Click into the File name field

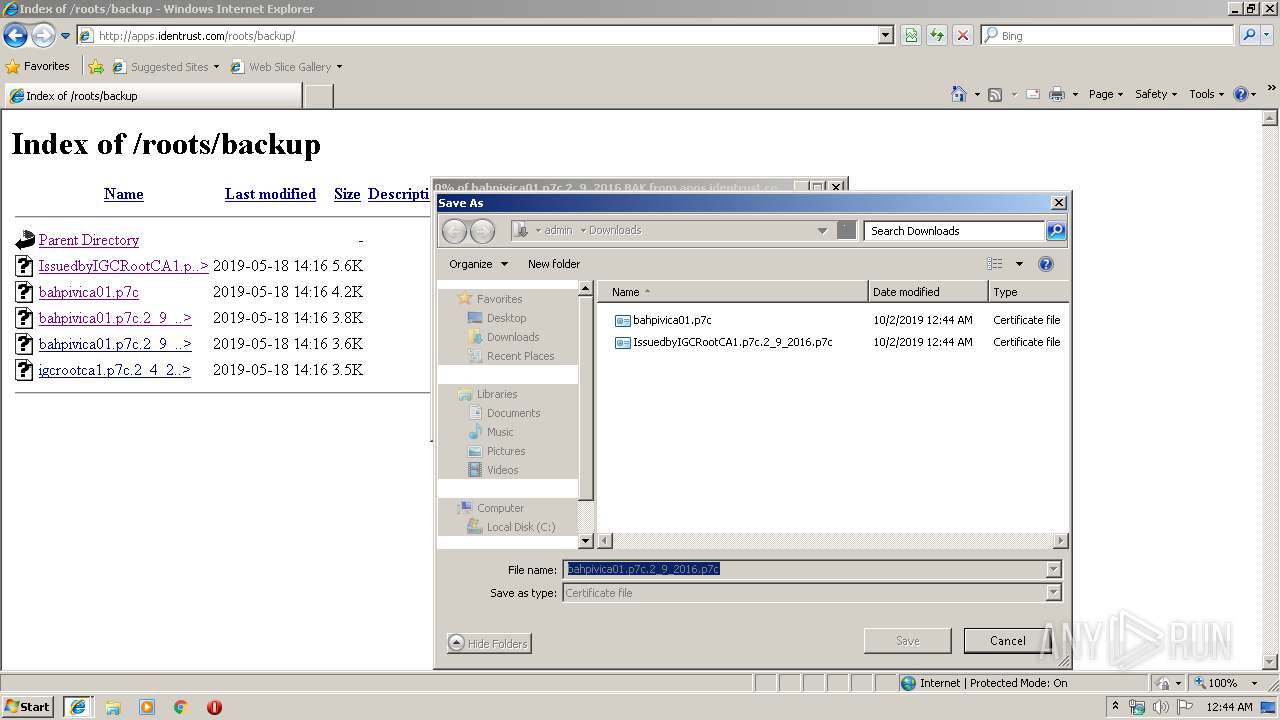(x=804, y=569)
